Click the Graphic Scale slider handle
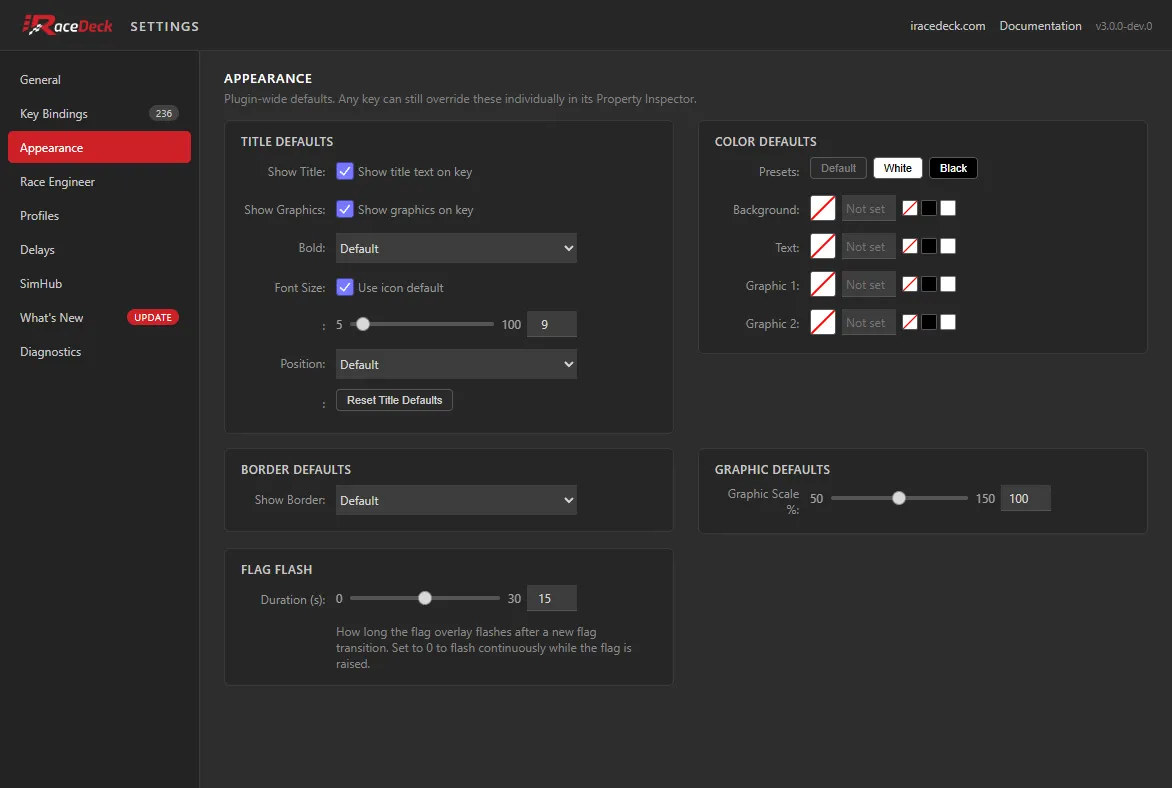The image size is (1172, 788). point(898,498)
